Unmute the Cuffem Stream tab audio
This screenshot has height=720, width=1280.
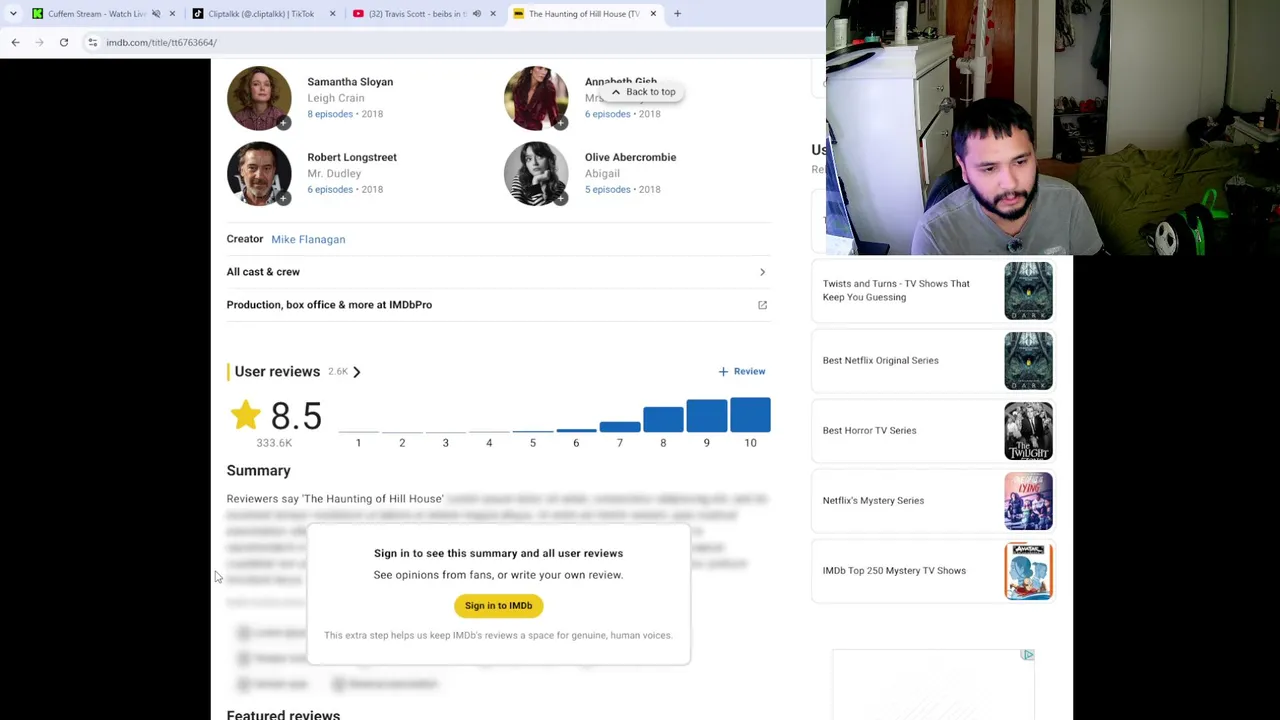coord(156,14)
